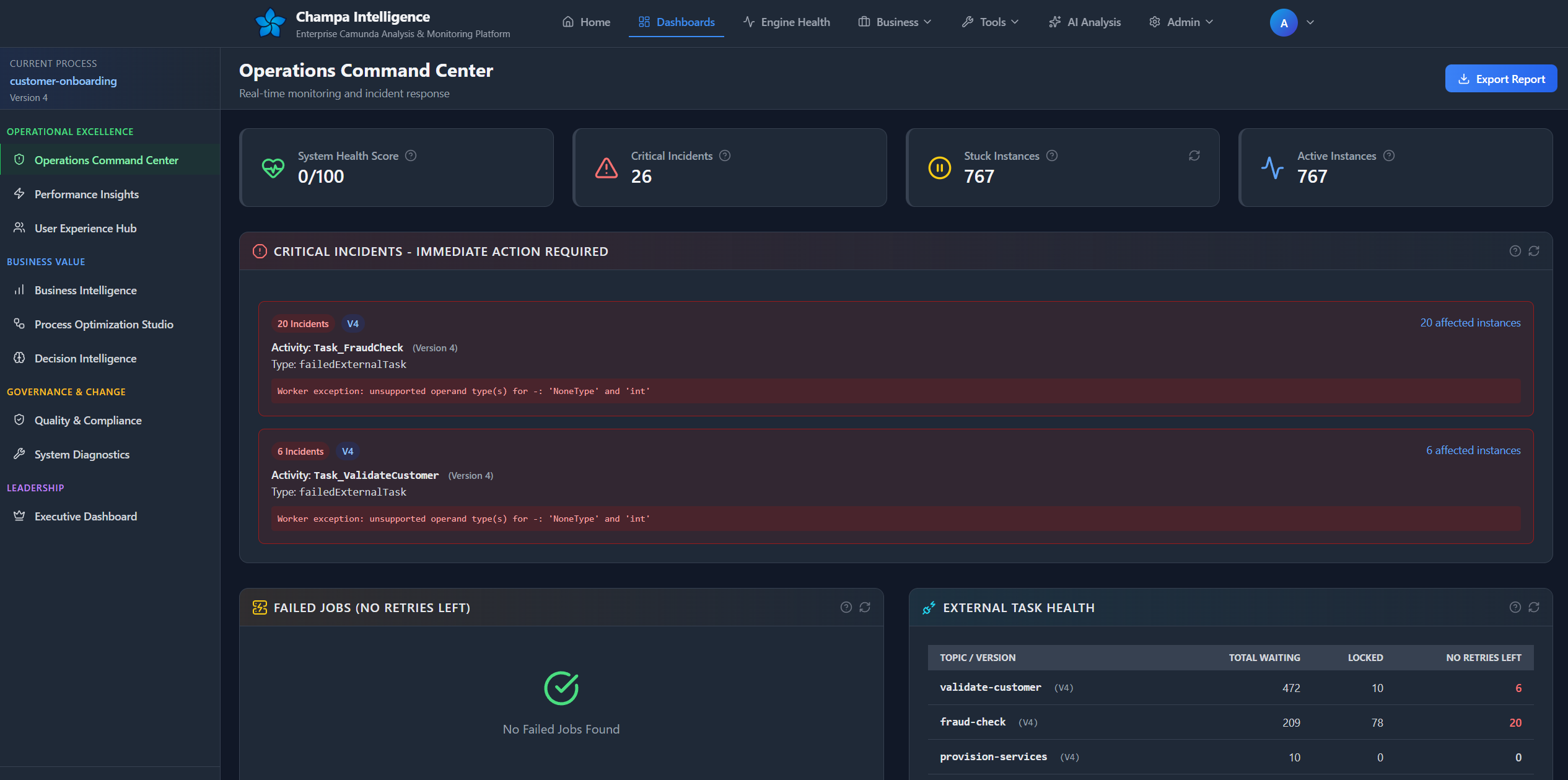Image resolution: width=1568 pixels, height=780 pixels.
Task: Select Performance Insights in sidebar
Action: 86,194
